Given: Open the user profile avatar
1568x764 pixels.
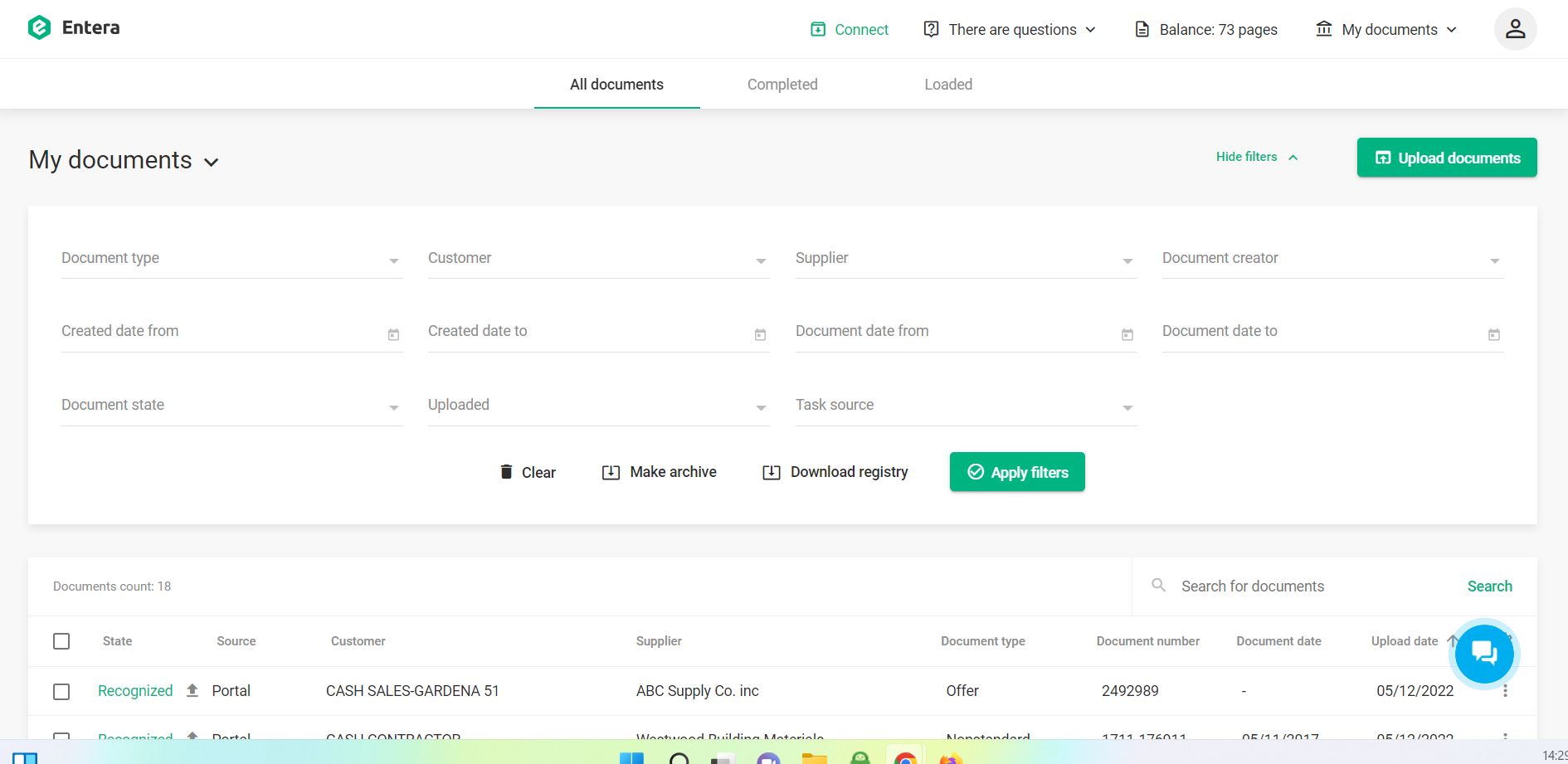Looking at the screenshot, I should coord(1515,28).
